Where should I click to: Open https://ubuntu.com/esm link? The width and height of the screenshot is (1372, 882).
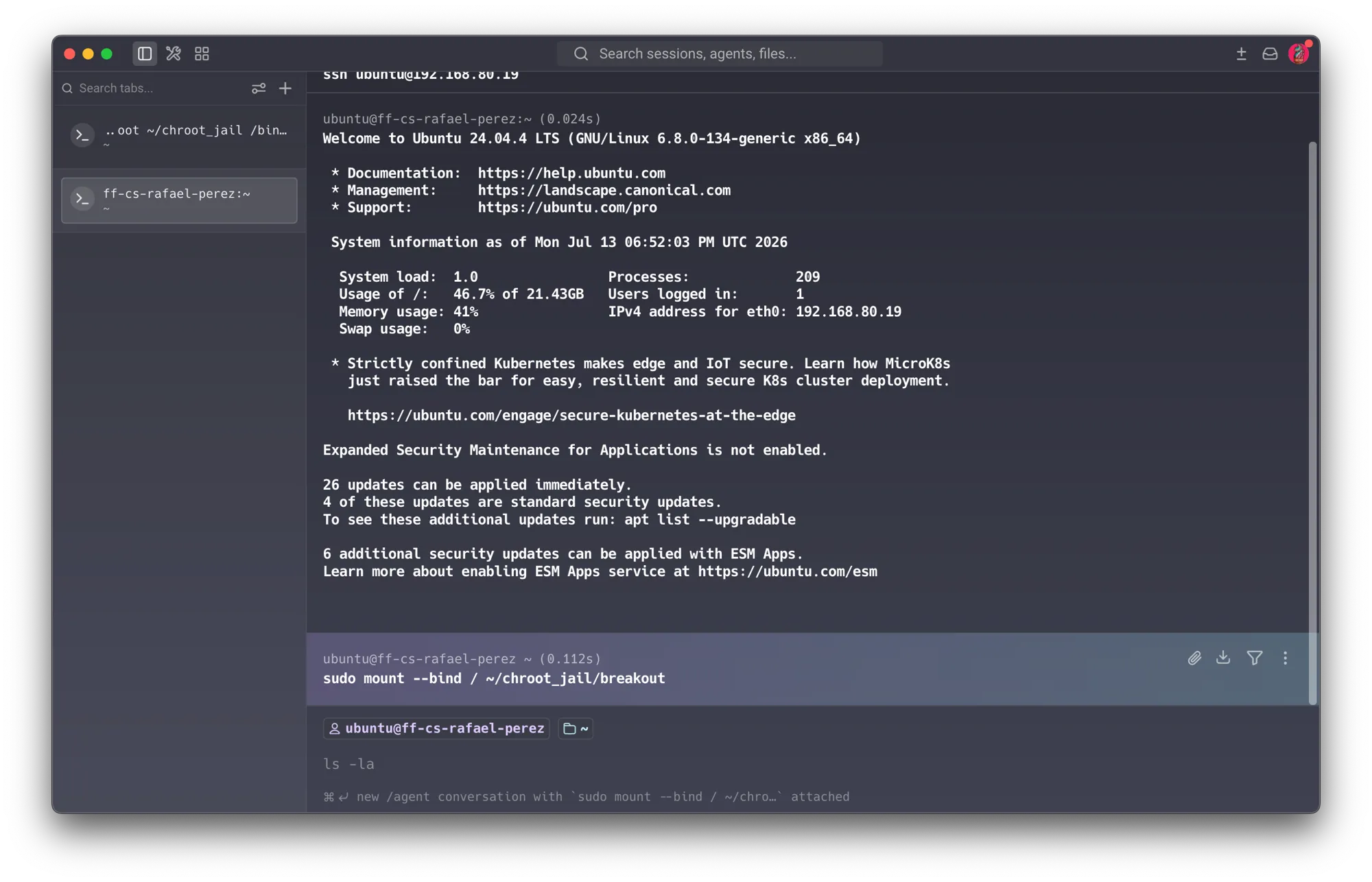tap(788, 571)
